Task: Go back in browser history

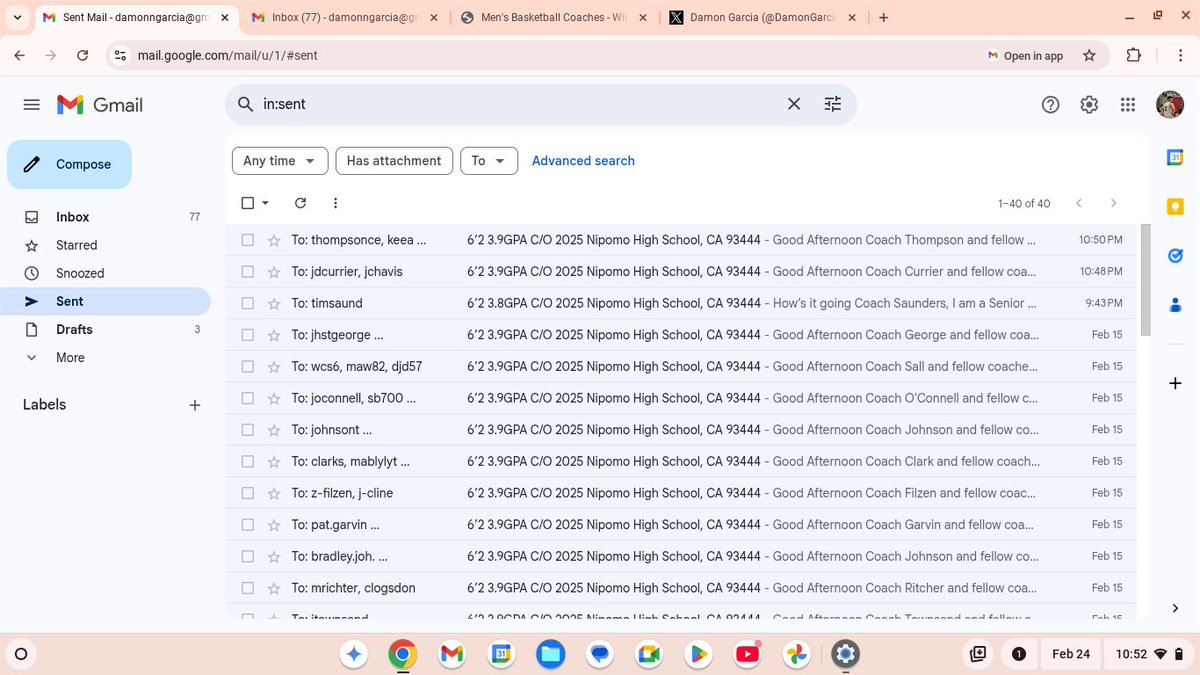Action: click(x=19, y=56)
